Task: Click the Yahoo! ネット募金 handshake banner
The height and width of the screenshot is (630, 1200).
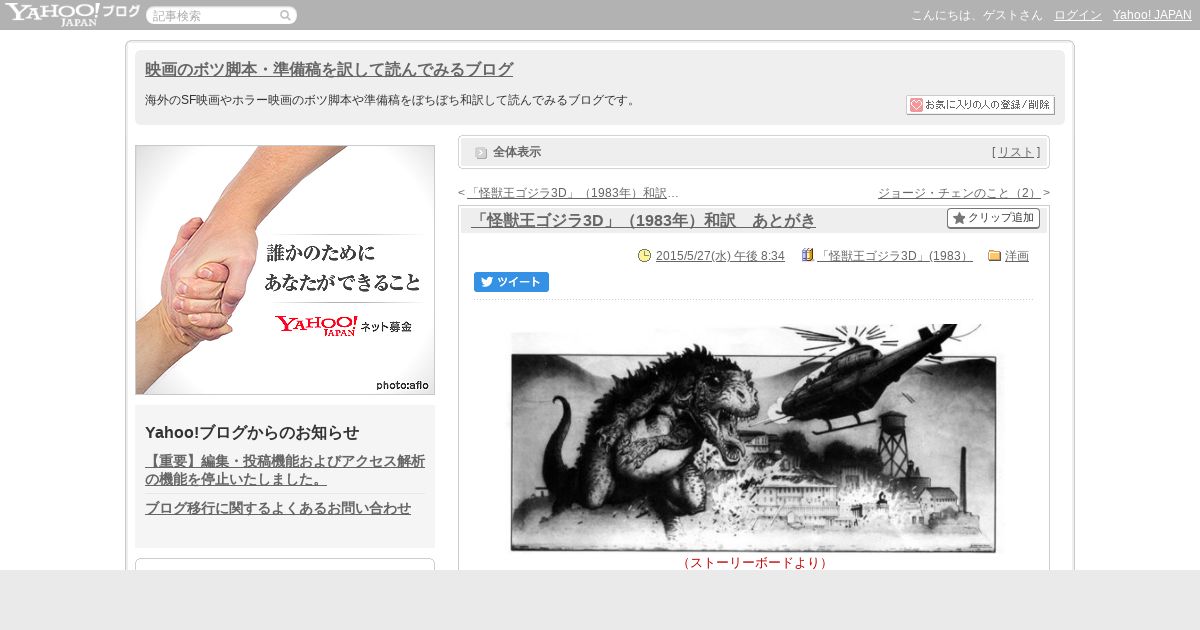Action: pyautogui.click(x=285, y=270)
